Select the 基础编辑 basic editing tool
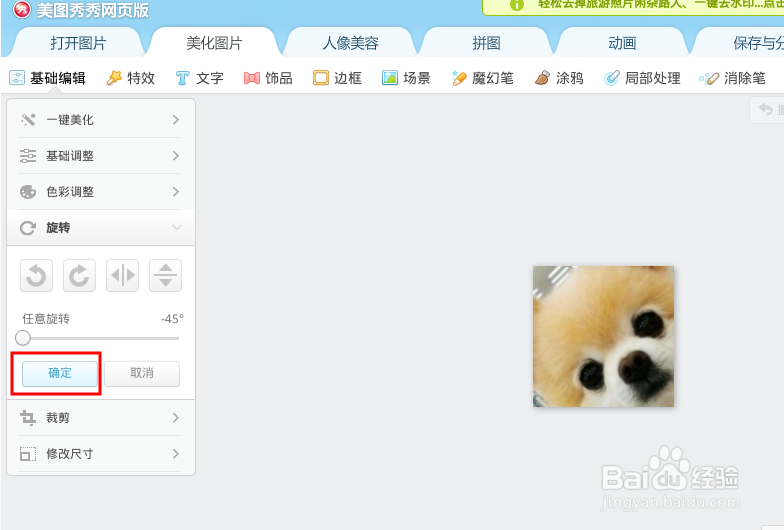The height and width of the screenshot is (530, 784). tap(48, 78)
